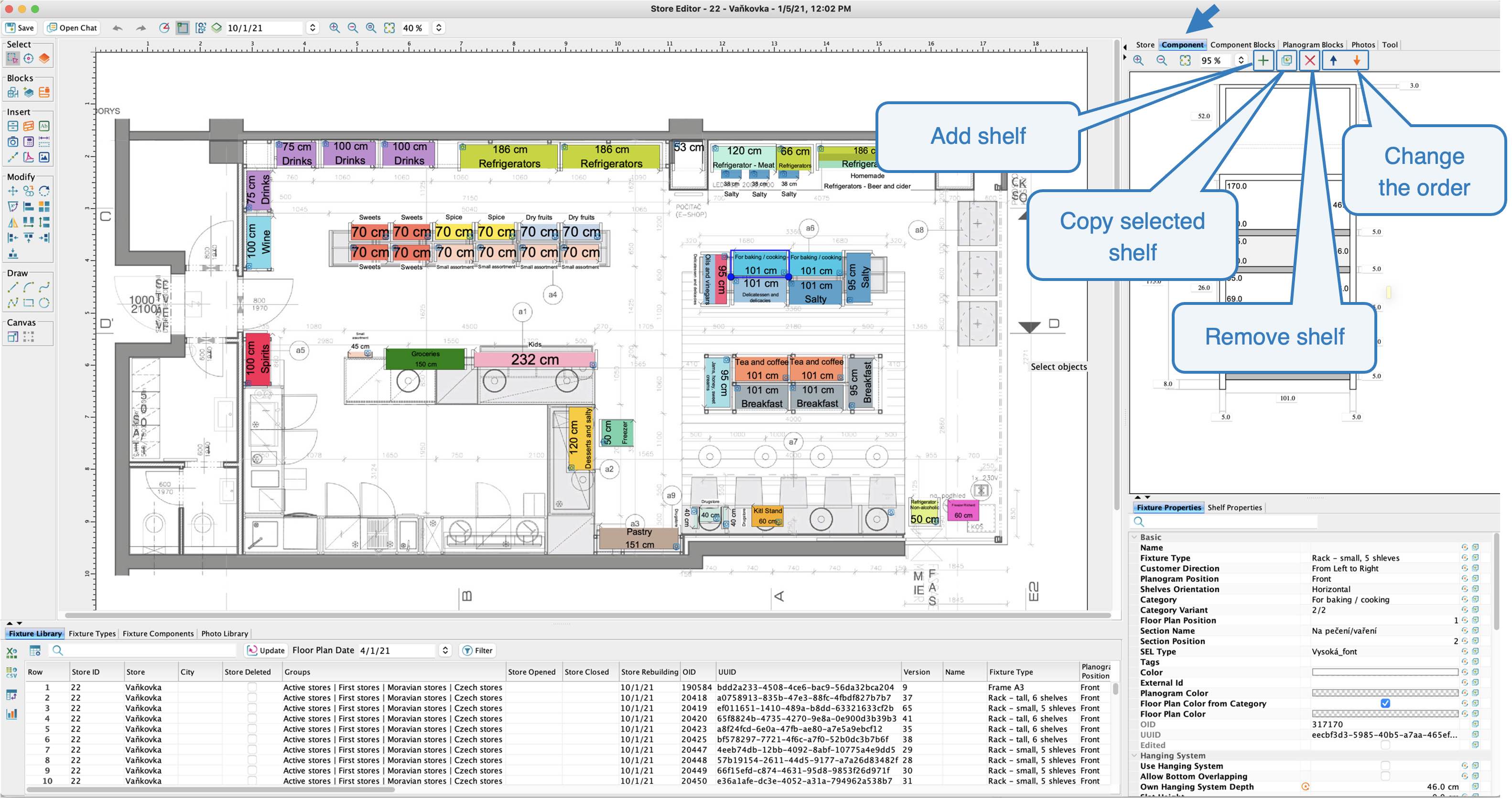Choose the arc draw tool
Image resolution: width=1512 pixels, height=799 pixels.
(28, 287)
